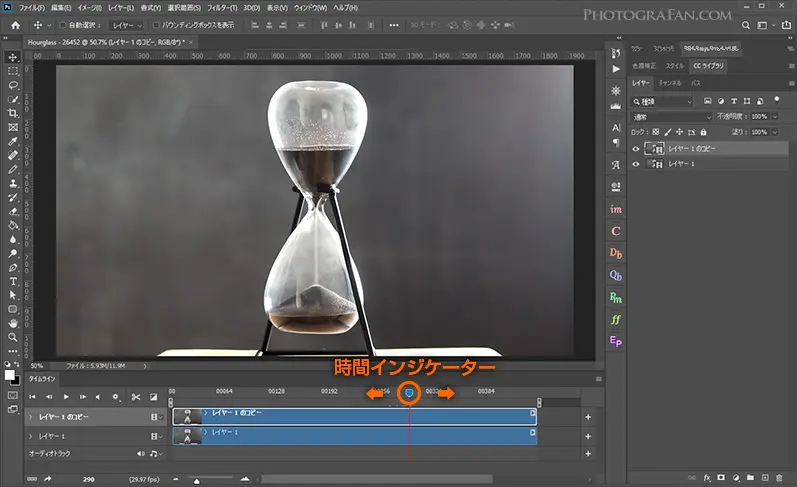Image resolution: width=797 pixels, height=487 pixels.
Task: Open the イメージ(I) menu
Action: tap(89, 8)
